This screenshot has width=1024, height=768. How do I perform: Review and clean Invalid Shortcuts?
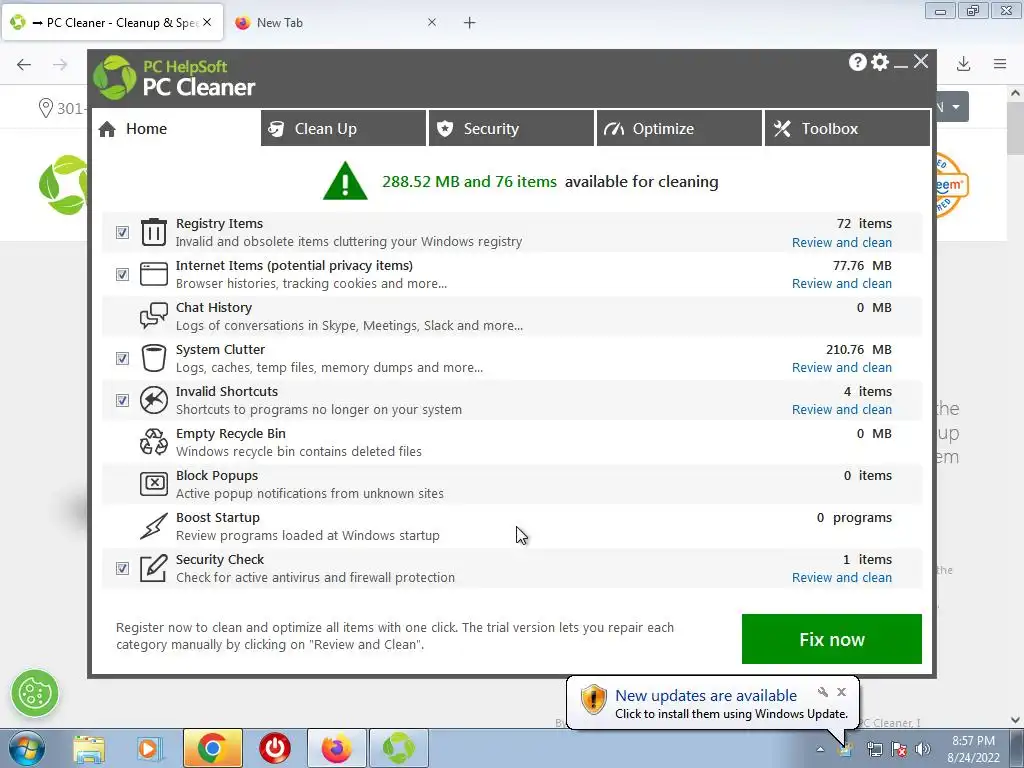(x=842, y=409)
